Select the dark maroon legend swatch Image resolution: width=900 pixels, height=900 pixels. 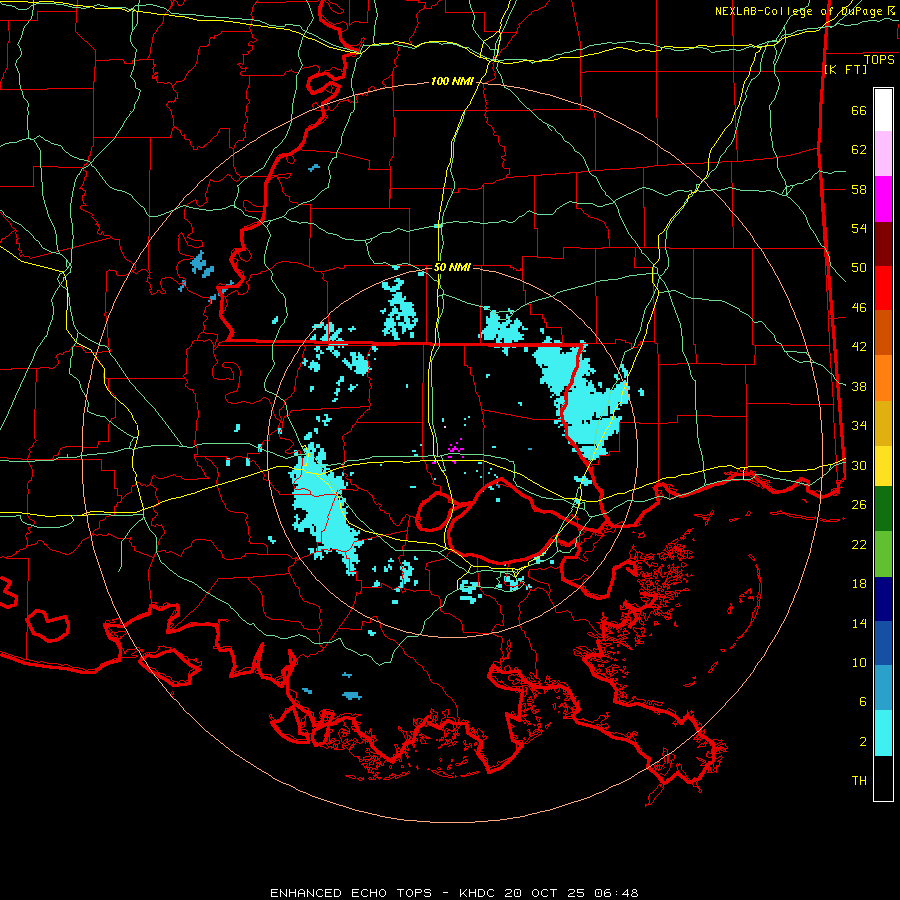tap(883, 244)
